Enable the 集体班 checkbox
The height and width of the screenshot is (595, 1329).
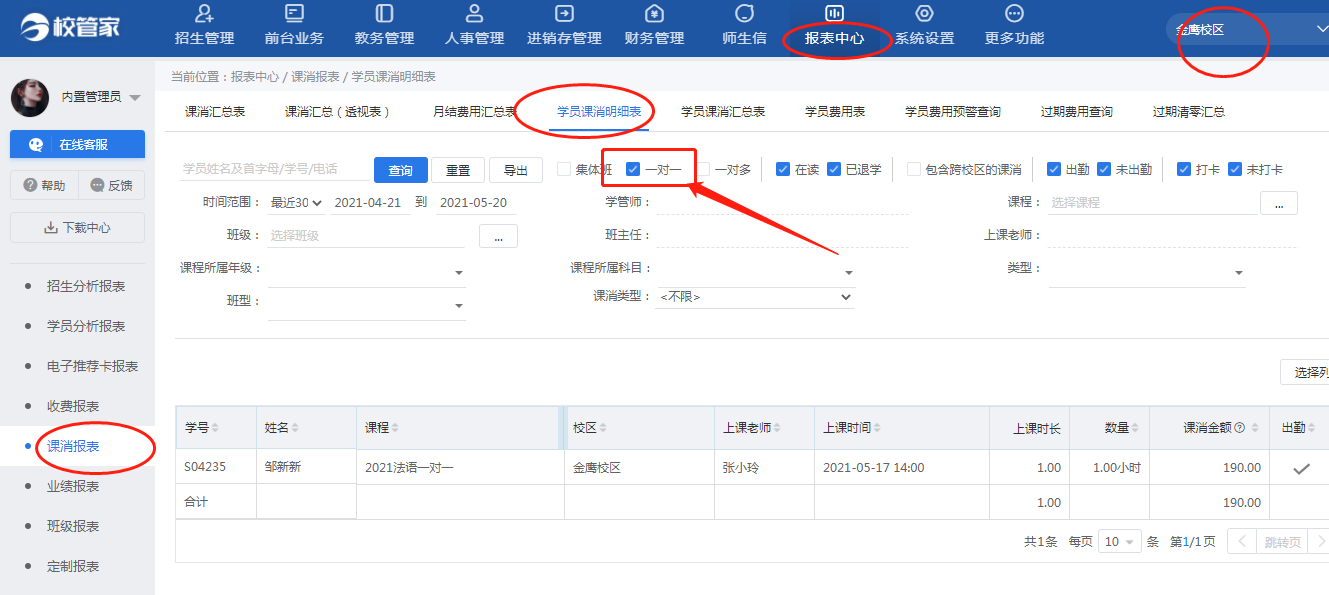[x=565, y=169]
